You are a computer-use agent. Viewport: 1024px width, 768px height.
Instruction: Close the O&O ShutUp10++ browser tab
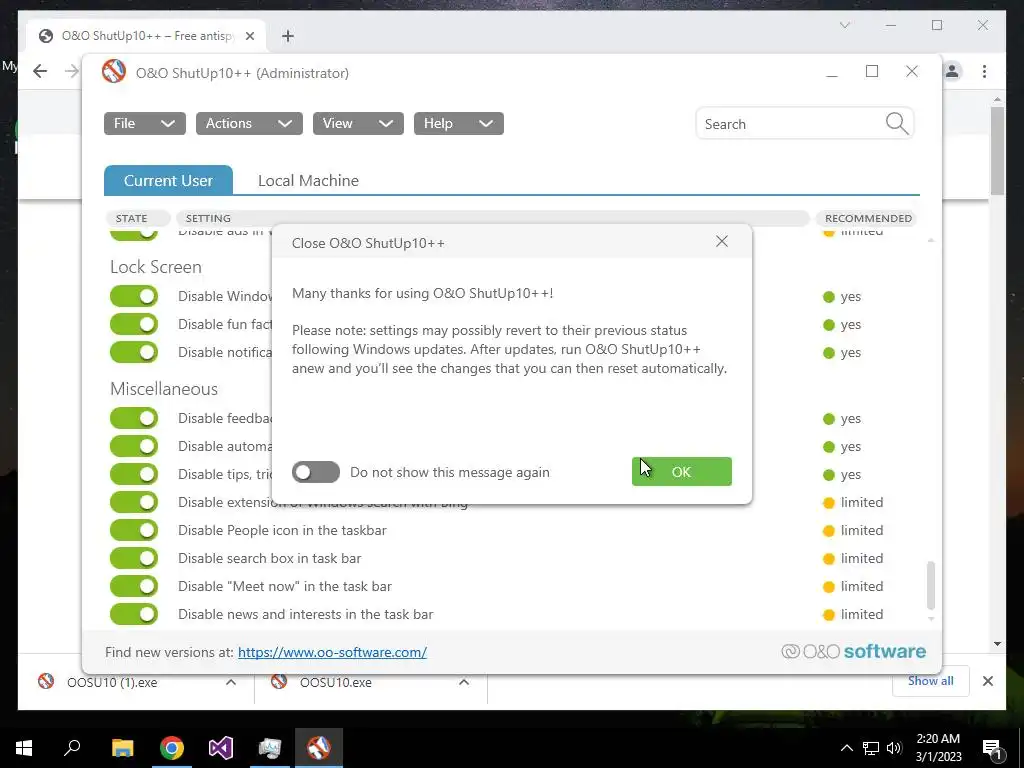point(249,36)
